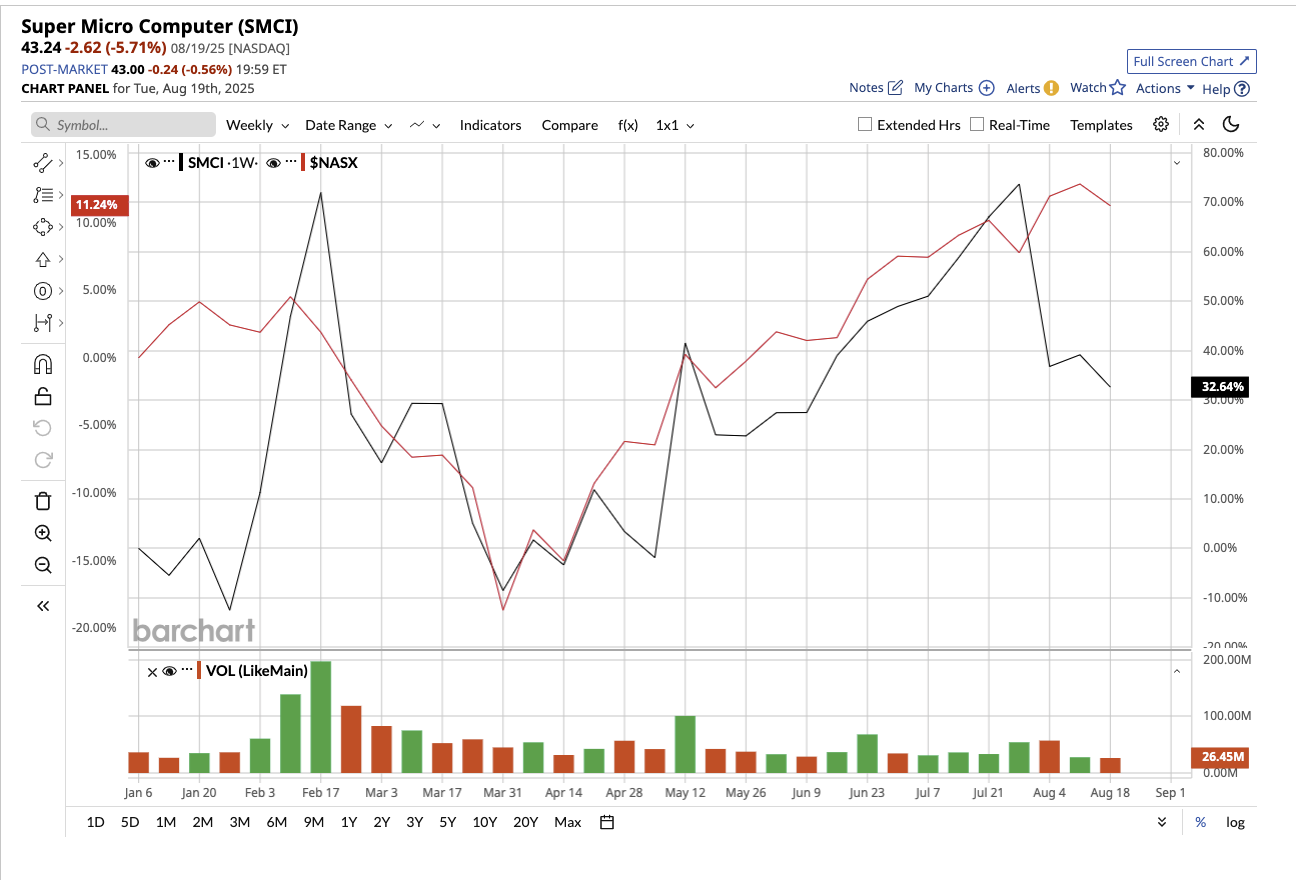Click the zoom out magnifier
The width and height of the screenshot is (1296, 880).
click(43, 565)
